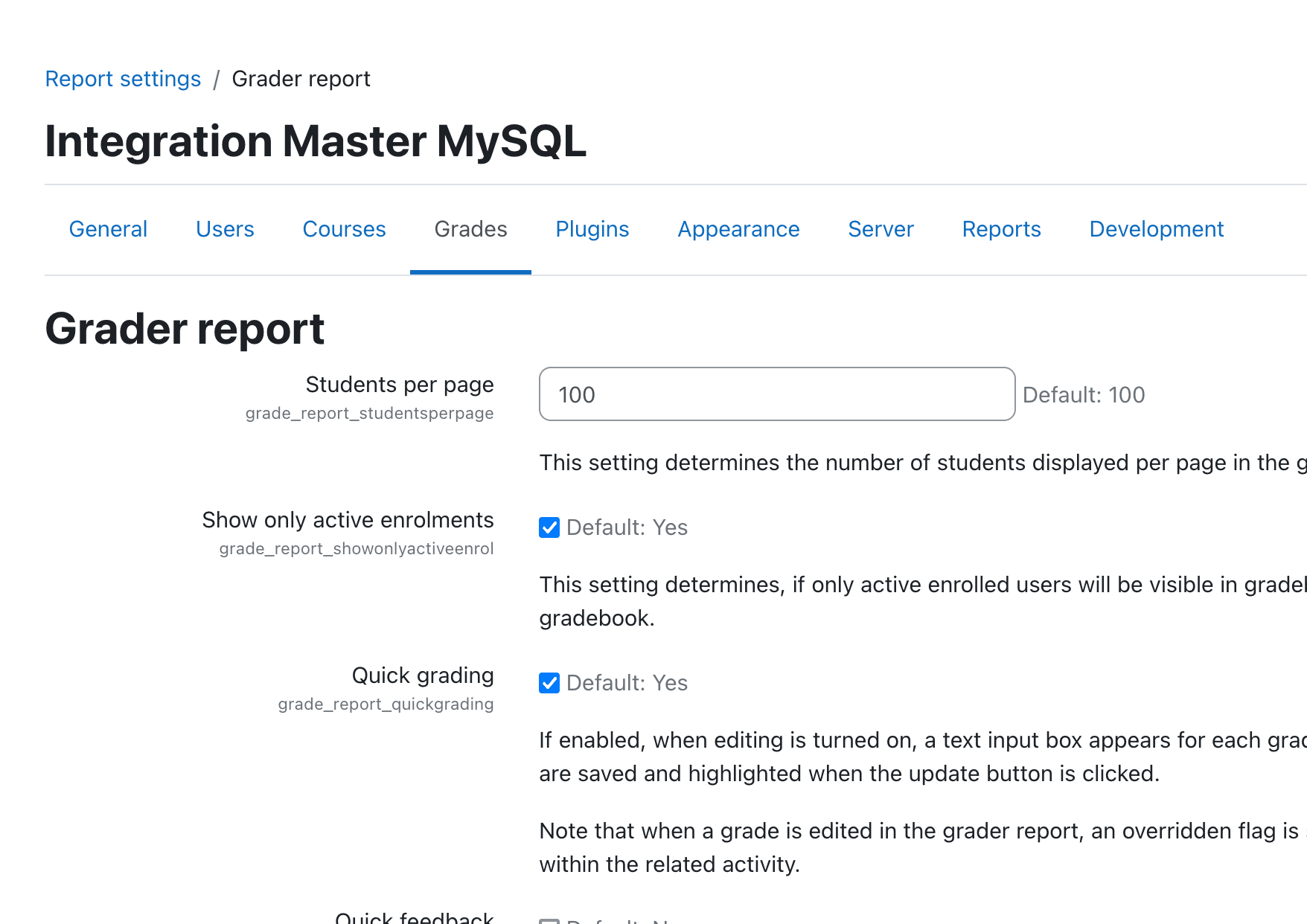The image size is (1307, 924).
Task: Uncheck the Quick grading checkbox
Action: click(x=549, y=683)
